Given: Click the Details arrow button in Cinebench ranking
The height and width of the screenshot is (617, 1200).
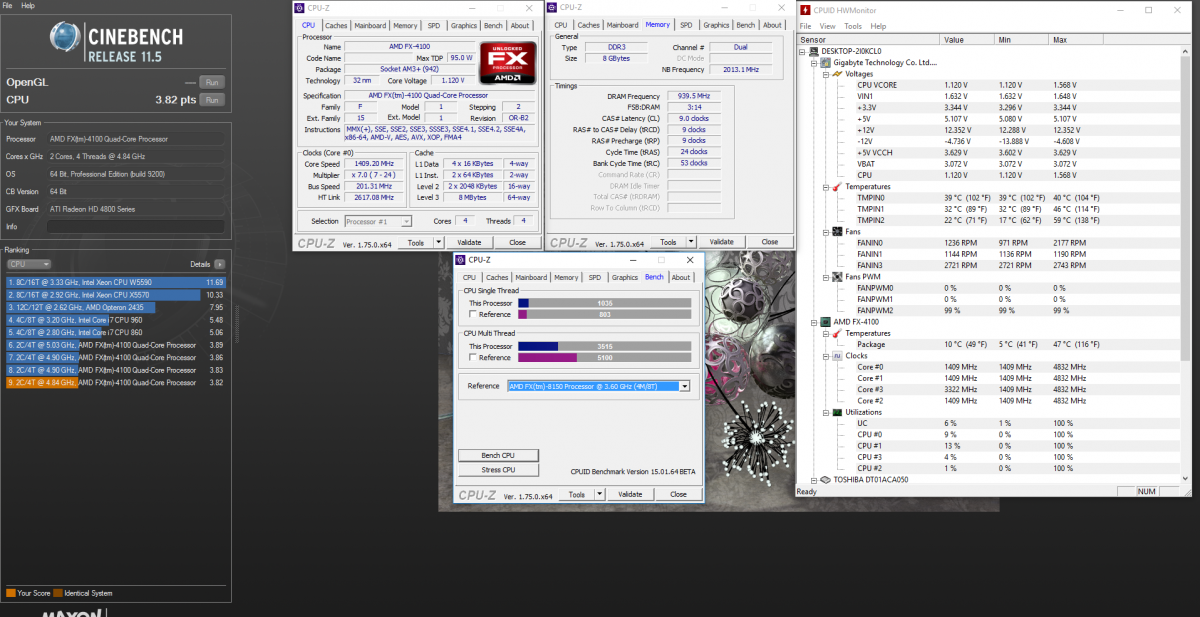Looking at the screenshot, I should [219, 264].
